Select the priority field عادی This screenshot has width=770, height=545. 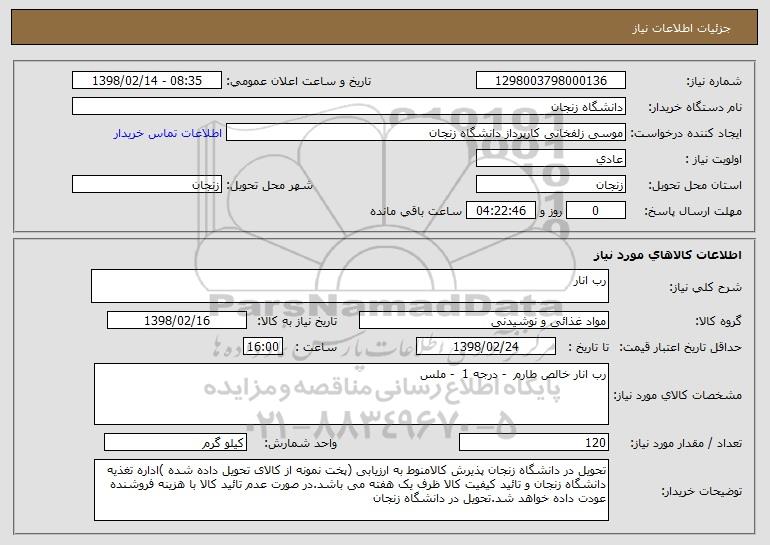(x=550, y=159)
